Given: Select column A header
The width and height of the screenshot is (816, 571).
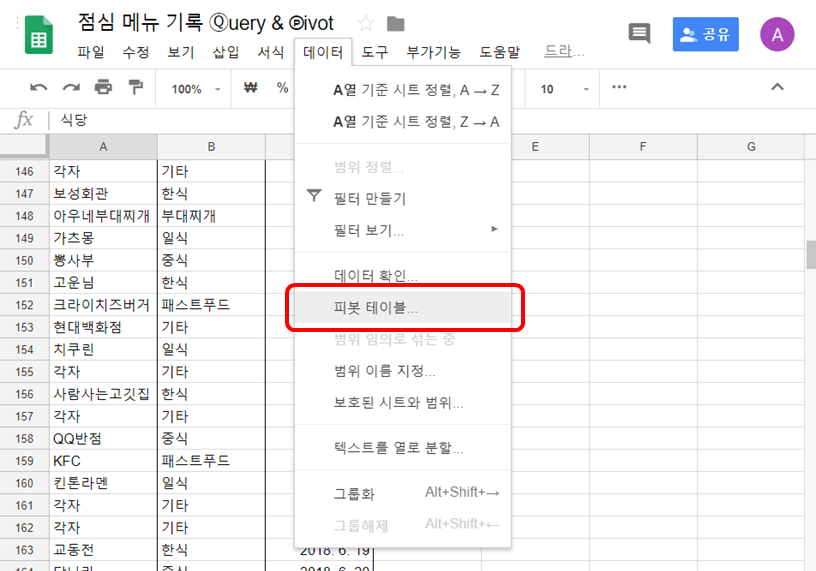Looking at the screenshot, I should pos(103,147).
